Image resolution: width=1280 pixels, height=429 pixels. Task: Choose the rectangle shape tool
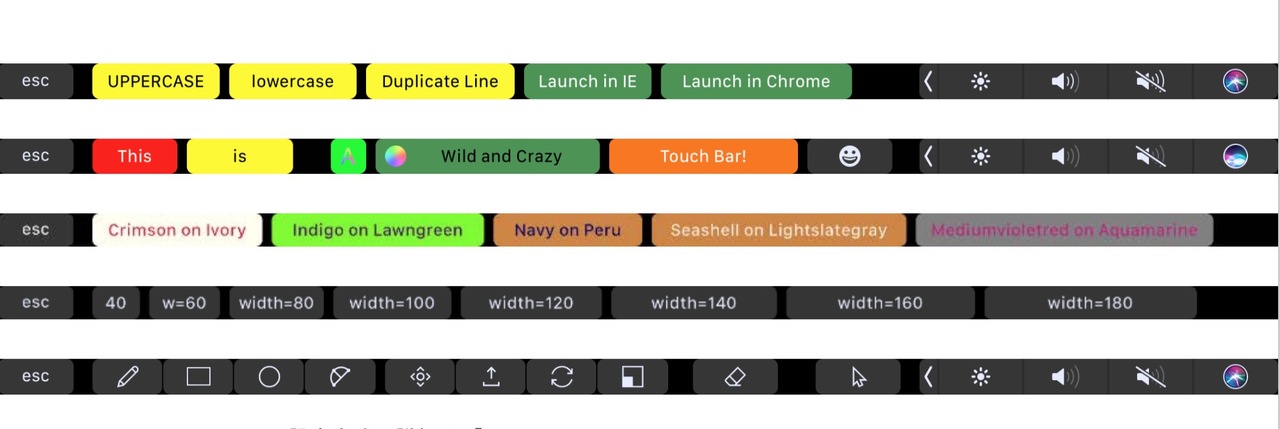coord(198,377)
